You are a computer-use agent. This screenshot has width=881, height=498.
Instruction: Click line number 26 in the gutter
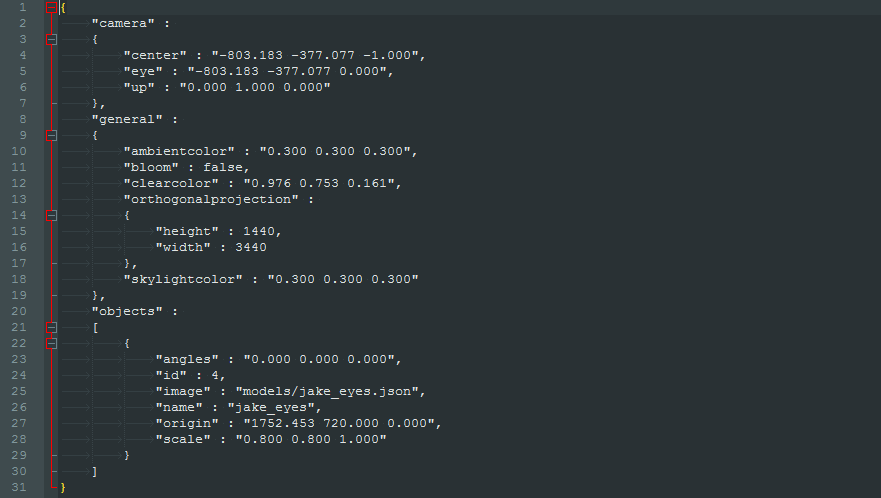22,407
